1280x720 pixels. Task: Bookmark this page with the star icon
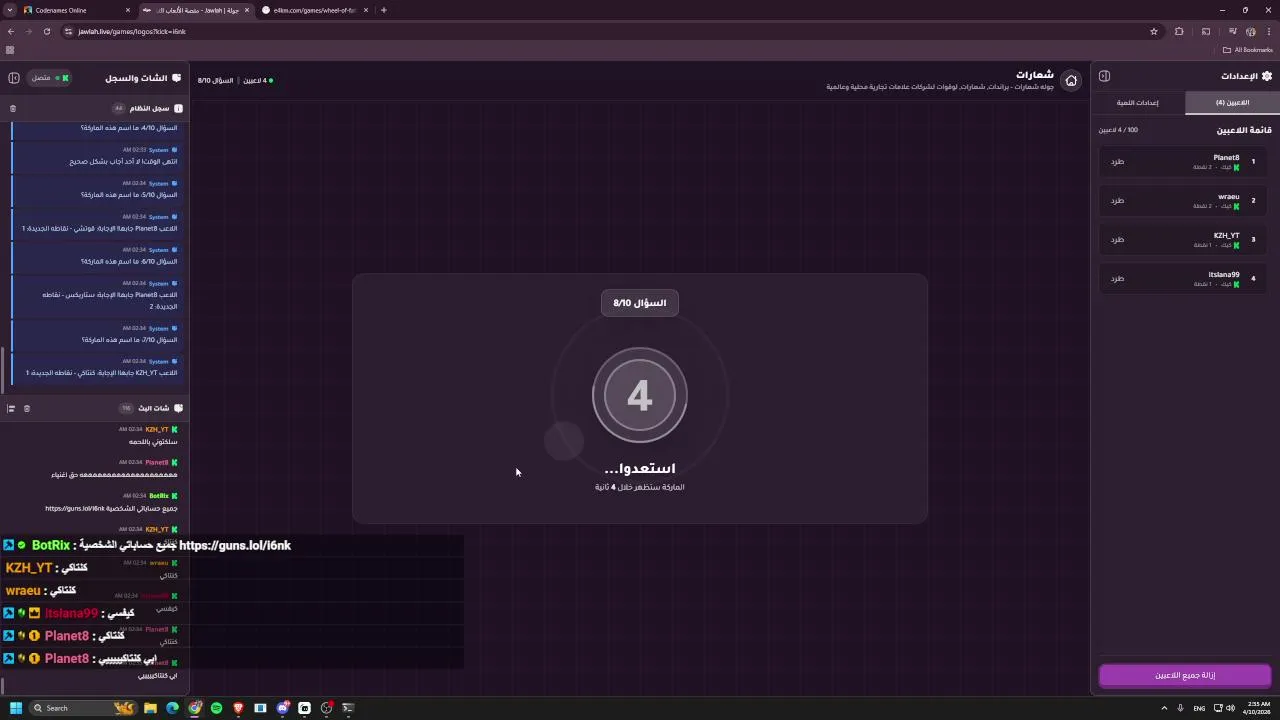[x=1154, y=31]
